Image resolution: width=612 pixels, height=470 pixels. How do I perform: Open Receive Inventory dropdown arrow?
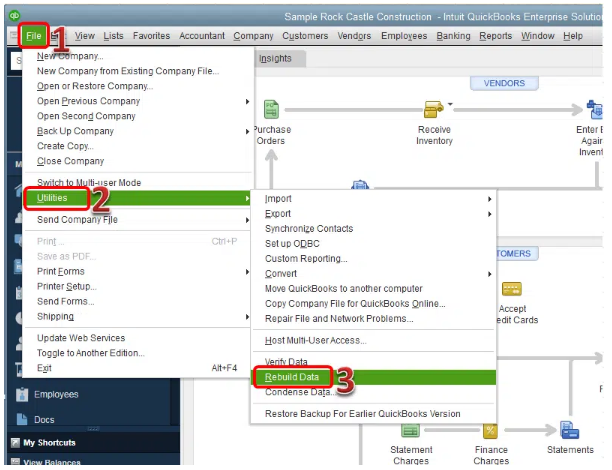pyautogui.click(x=450, y=105)
